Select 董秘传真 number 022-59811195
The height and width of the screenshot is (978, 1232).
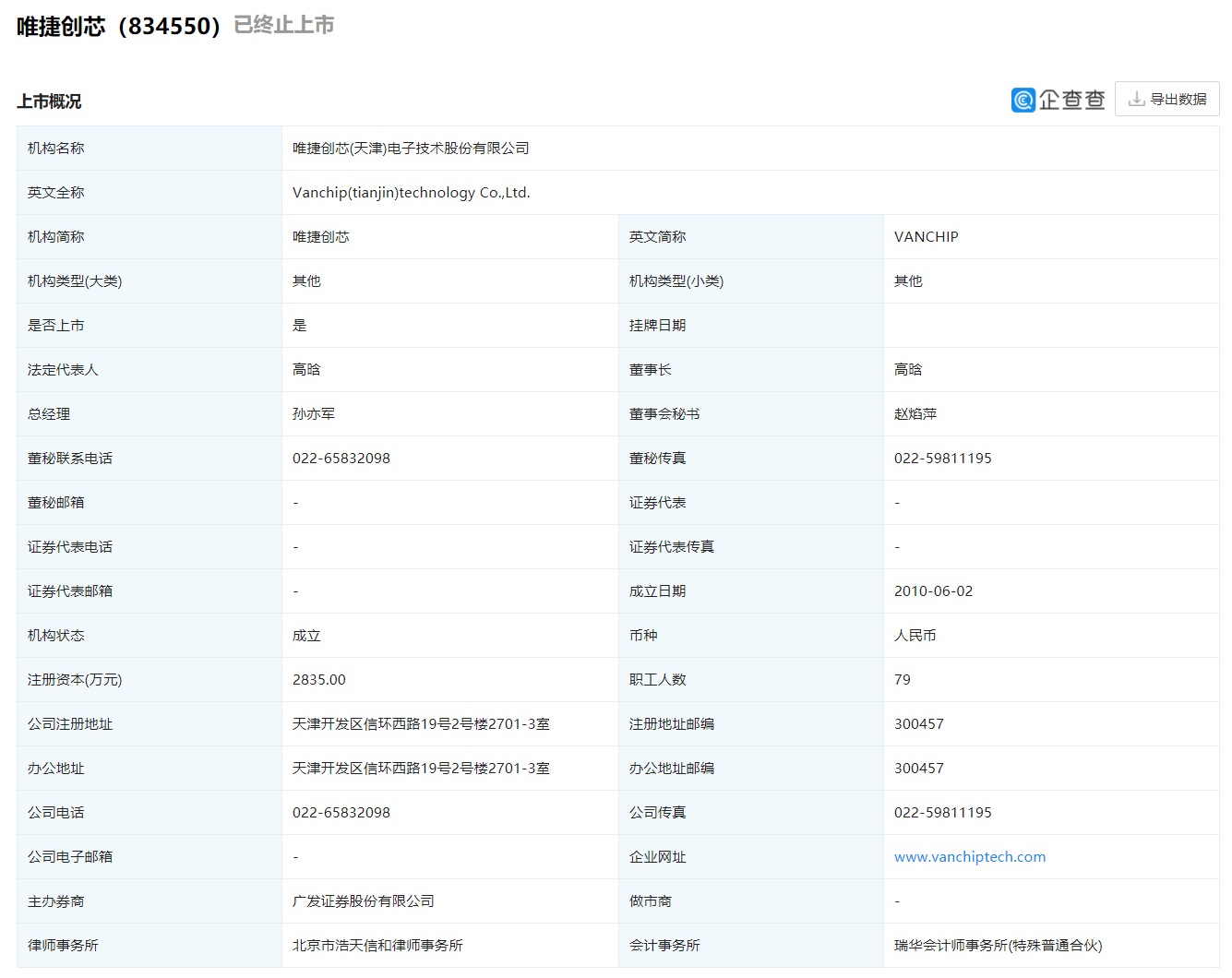pos(943,459)
